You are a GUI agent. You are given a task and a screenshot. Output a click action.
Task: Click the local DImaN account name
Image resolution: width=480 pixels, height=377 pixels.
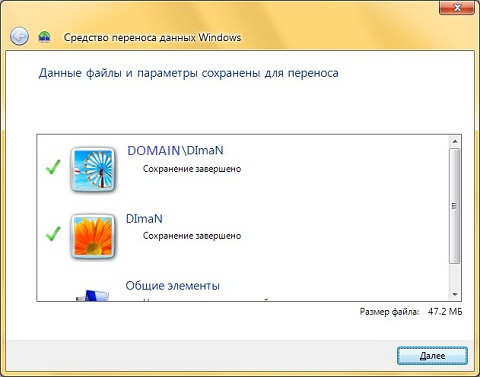[144, 219]
